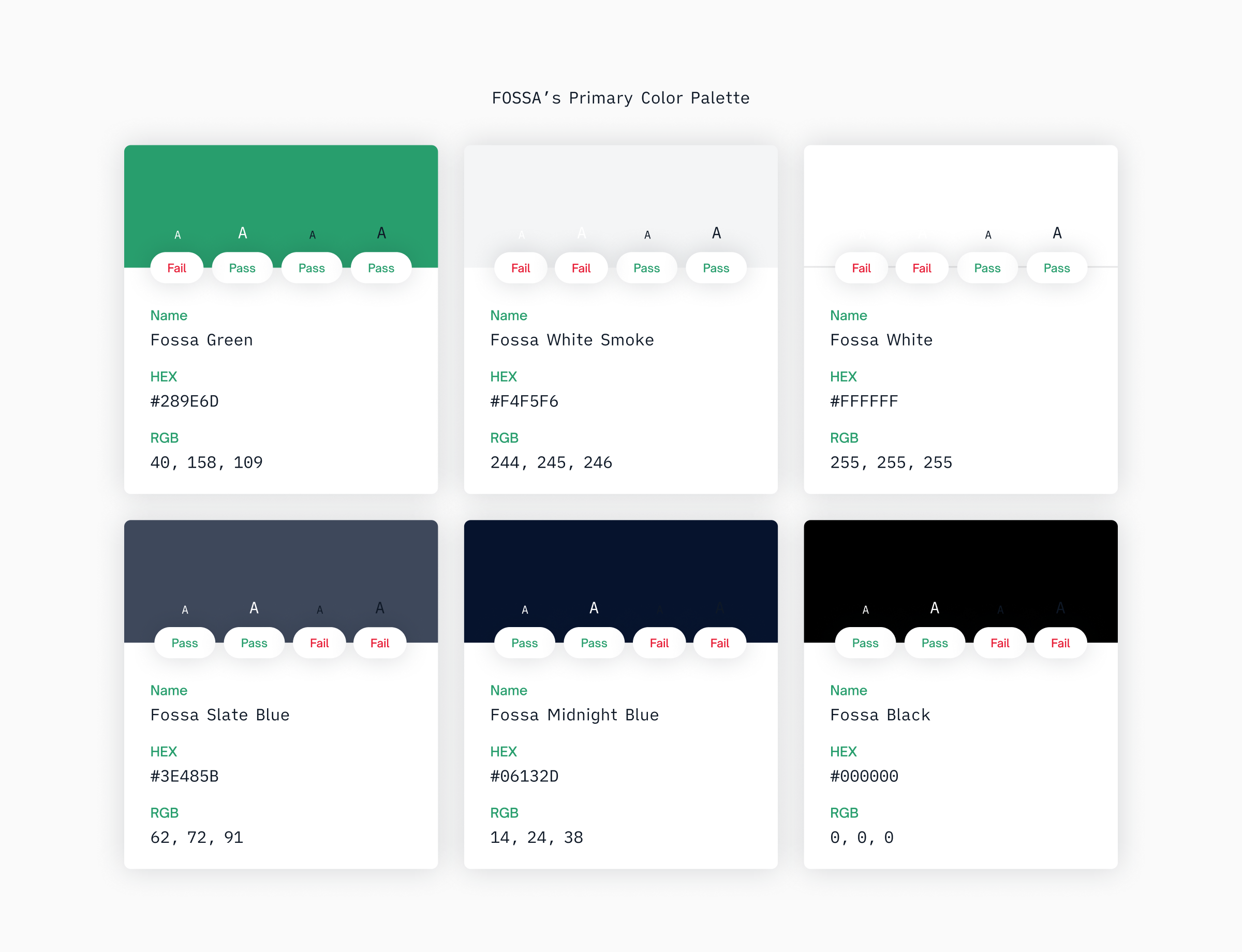Viewport: 1242px width, 952px height.
Task: Click the name text "Fossa Midnight Blue"
Action: [575, 715]
